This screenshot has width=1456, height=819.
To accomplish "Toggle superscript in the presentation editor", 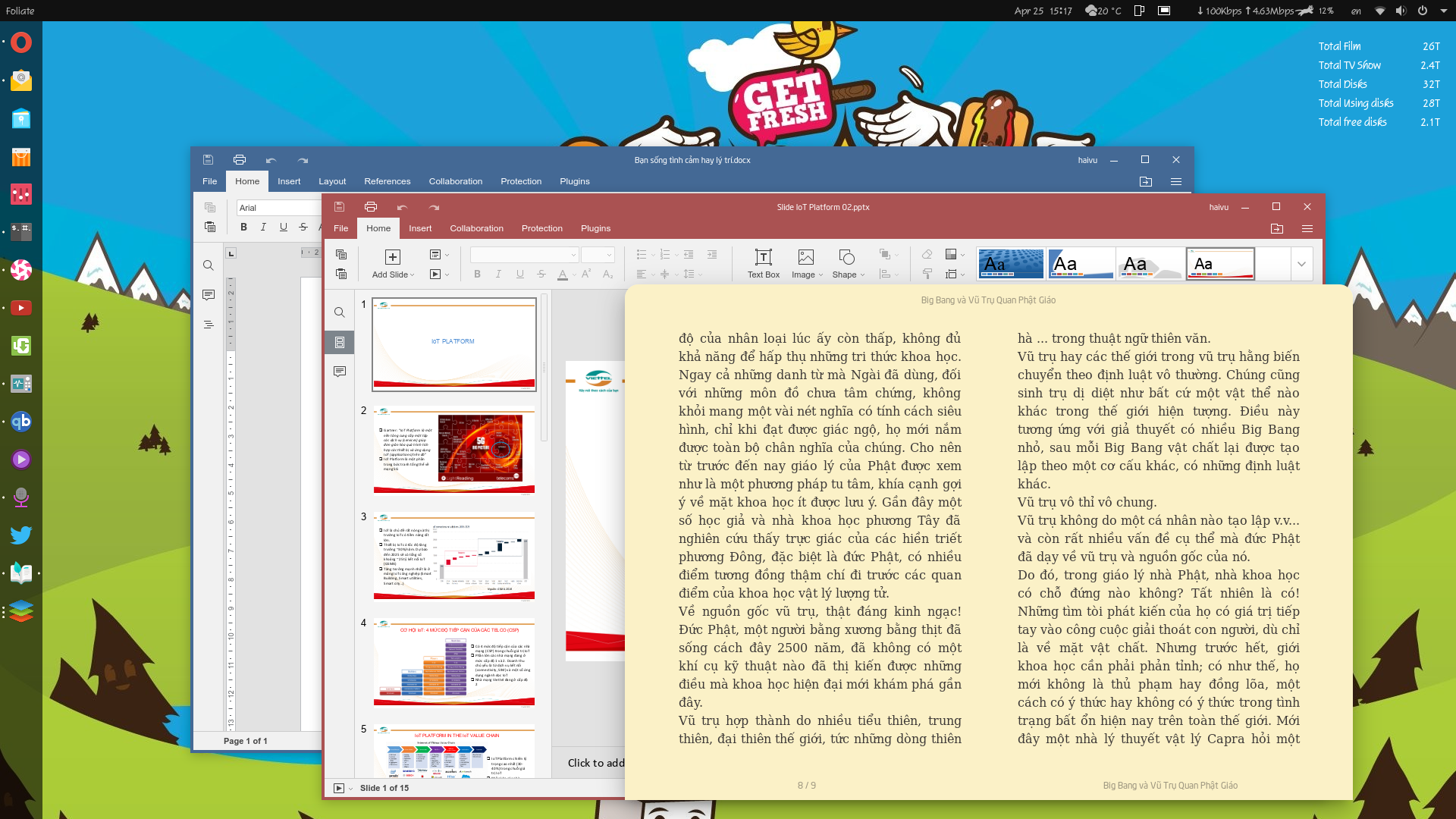I will [586, 275].
